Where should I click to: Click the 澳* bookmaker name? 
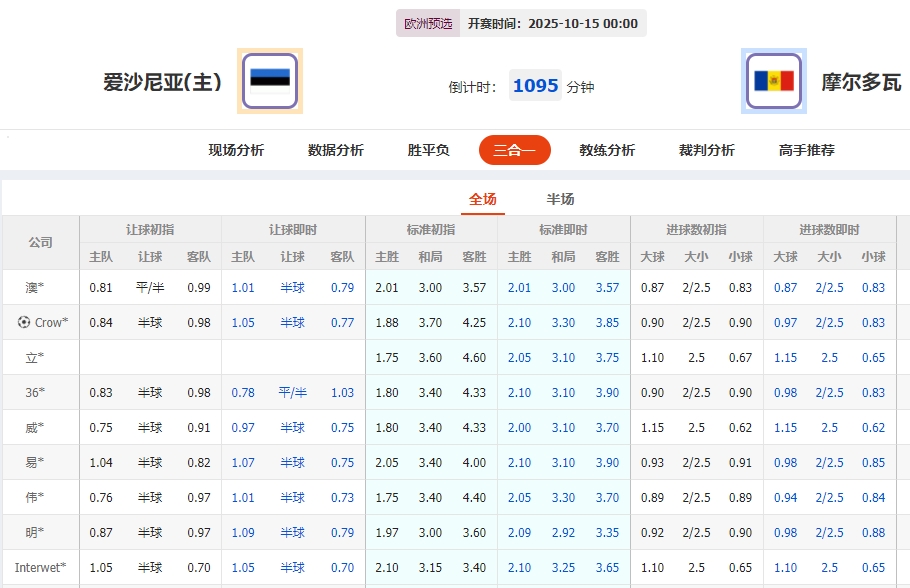(36, 288)
